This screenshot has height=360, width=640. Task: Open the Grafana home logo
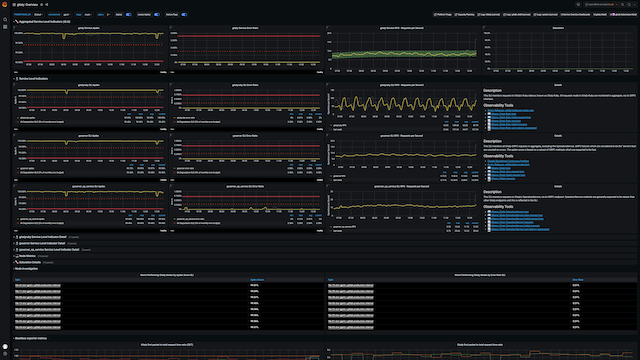[5, 4]
